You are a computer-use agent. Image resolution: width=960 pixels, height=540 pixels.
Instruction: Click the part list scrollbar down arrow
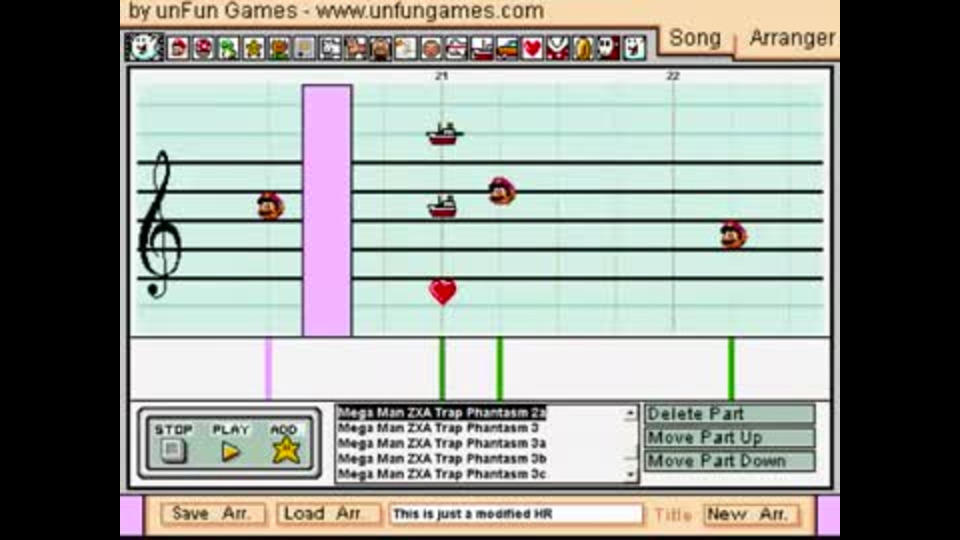[631, 474]
